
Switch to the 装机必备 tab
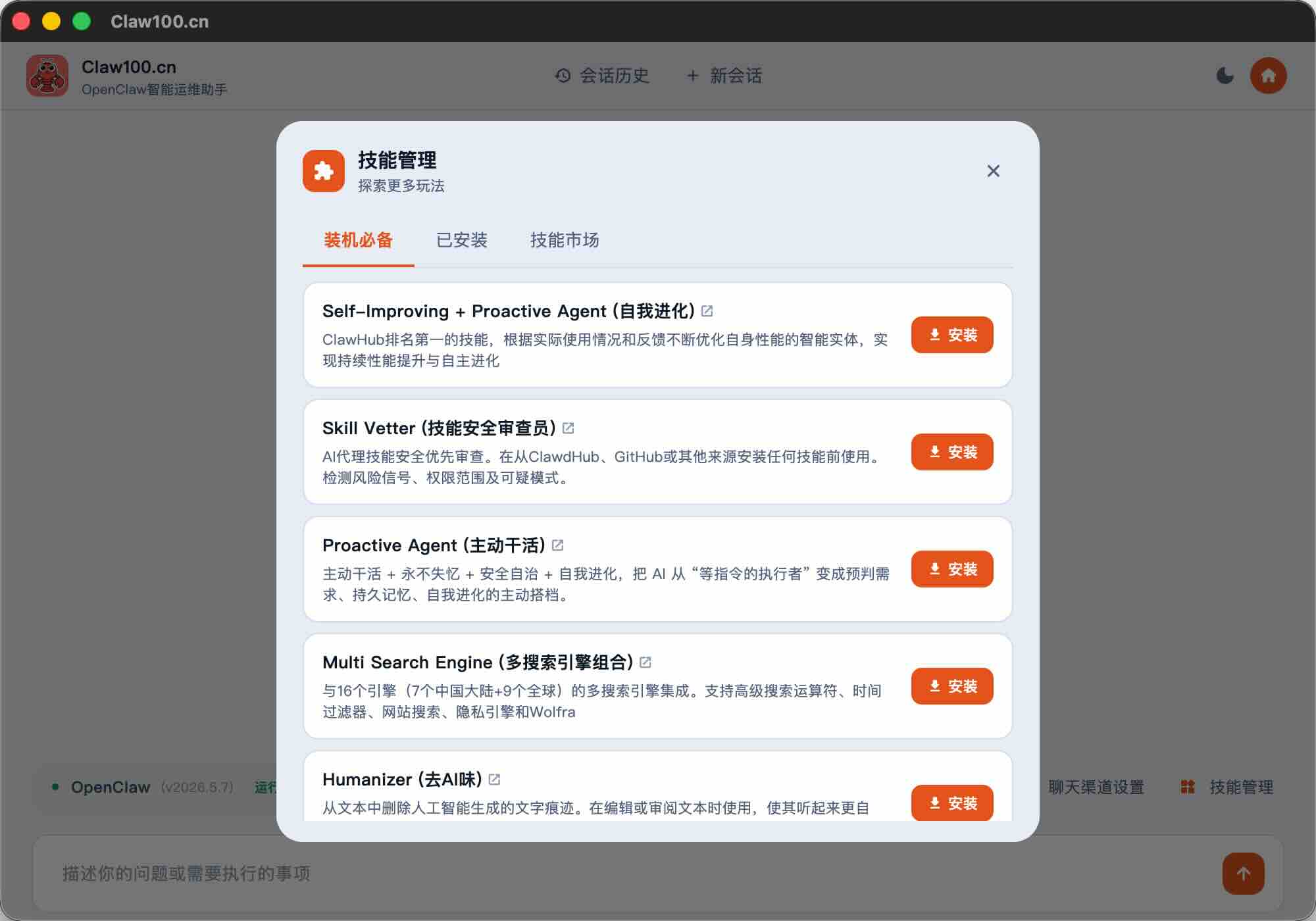(358, 240)
